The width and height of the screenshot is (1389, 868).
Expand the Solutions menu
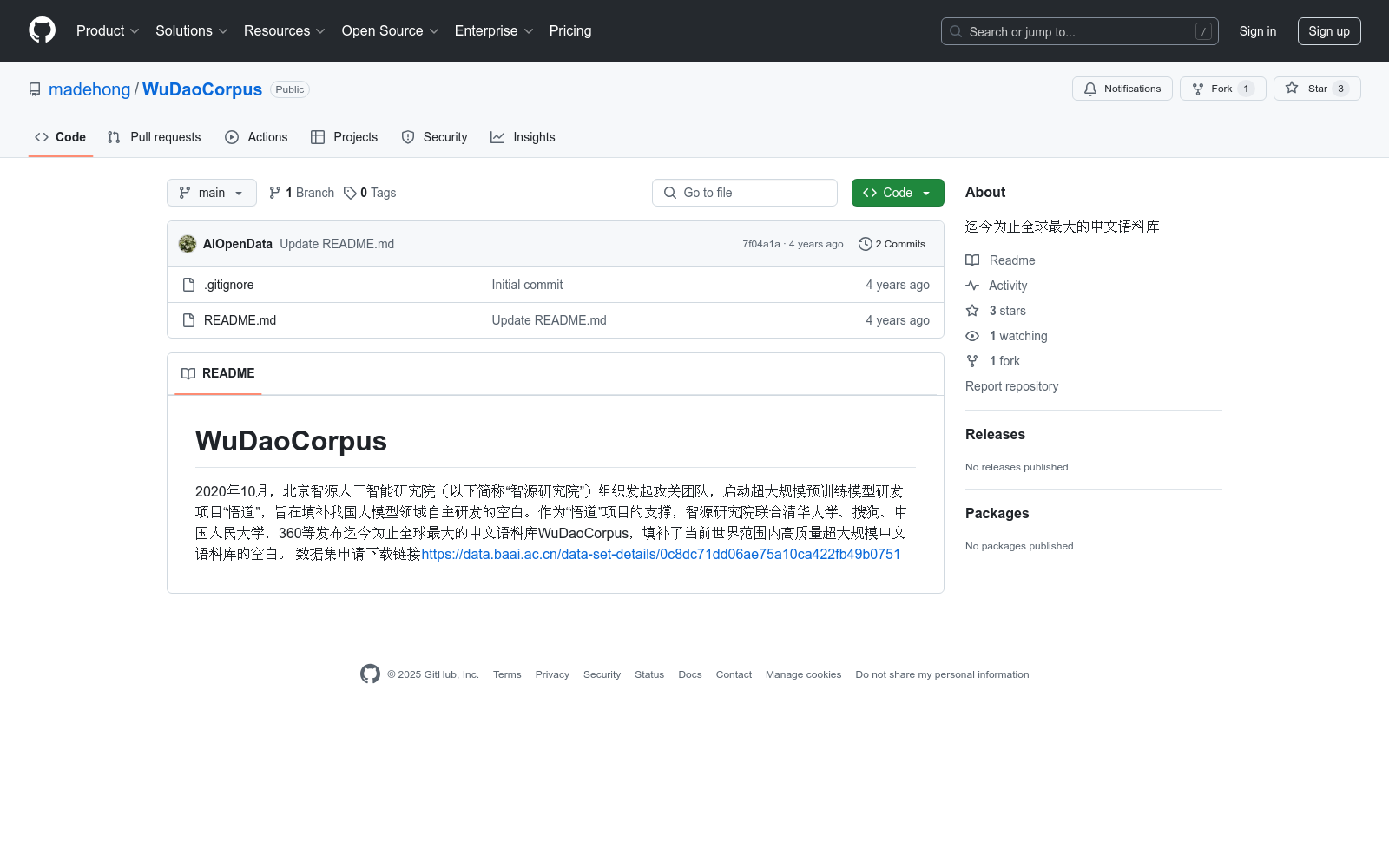tap(192, 30)
